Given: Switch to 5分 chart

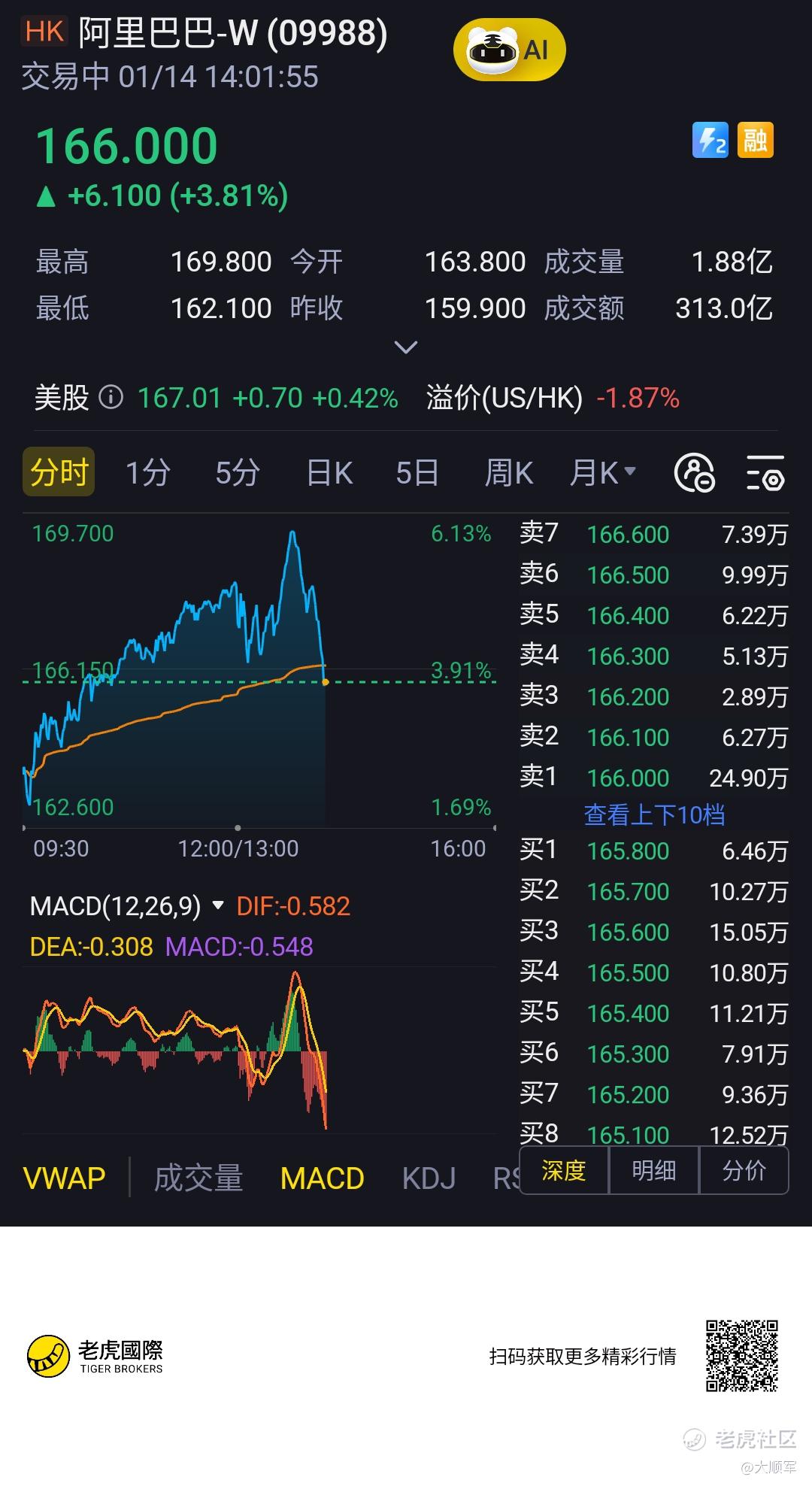Looking at the screenshot, I should 238,473.
